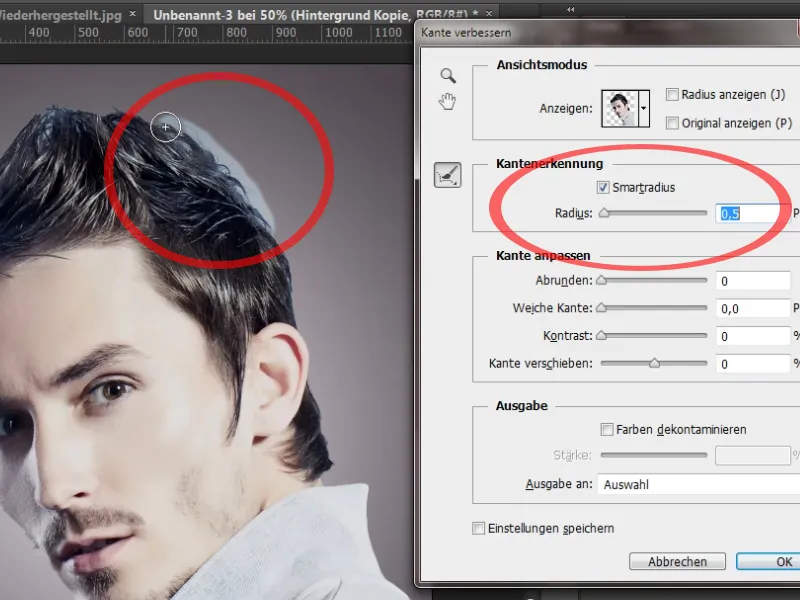Image resolution: width=800 pixels, height=600 pixels.
Task: Enable Radius anzeigen (J) checkbox
Action: [x=672, y=94]
